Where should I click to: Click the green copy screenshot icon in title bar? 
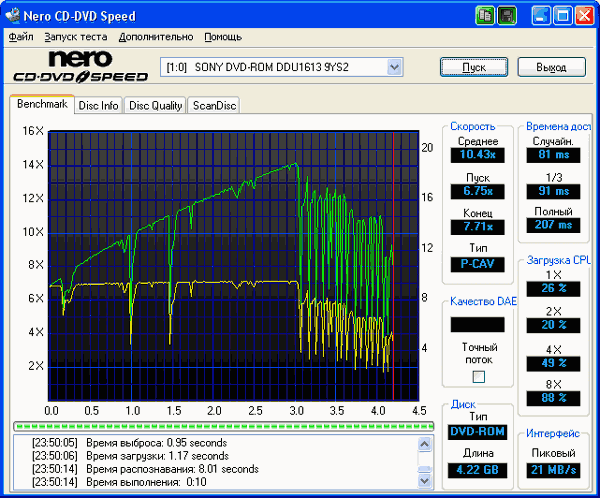[485, 16]
